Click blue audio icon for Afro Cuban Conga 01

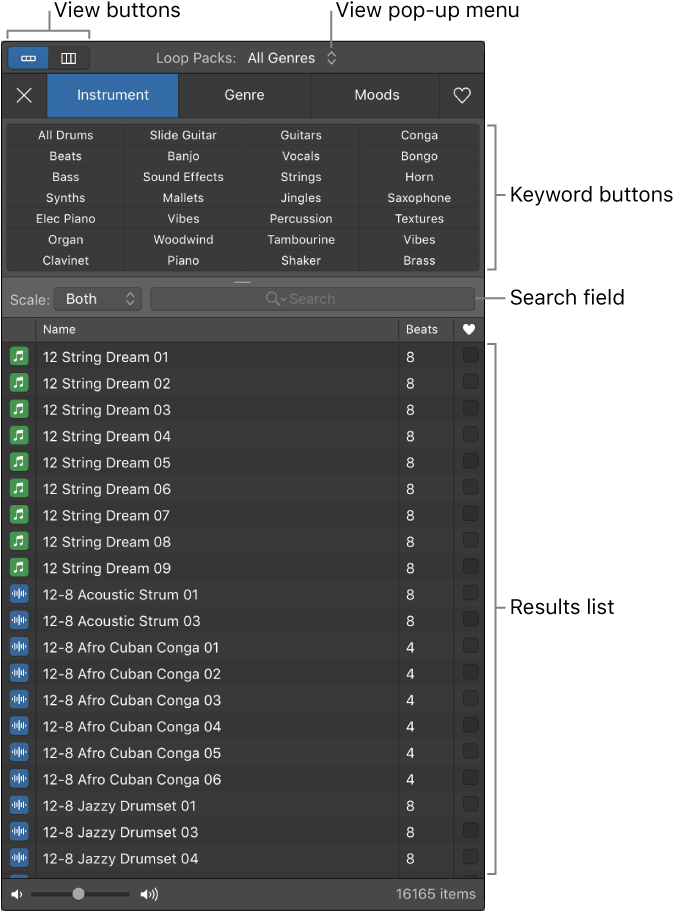[19, 647]
